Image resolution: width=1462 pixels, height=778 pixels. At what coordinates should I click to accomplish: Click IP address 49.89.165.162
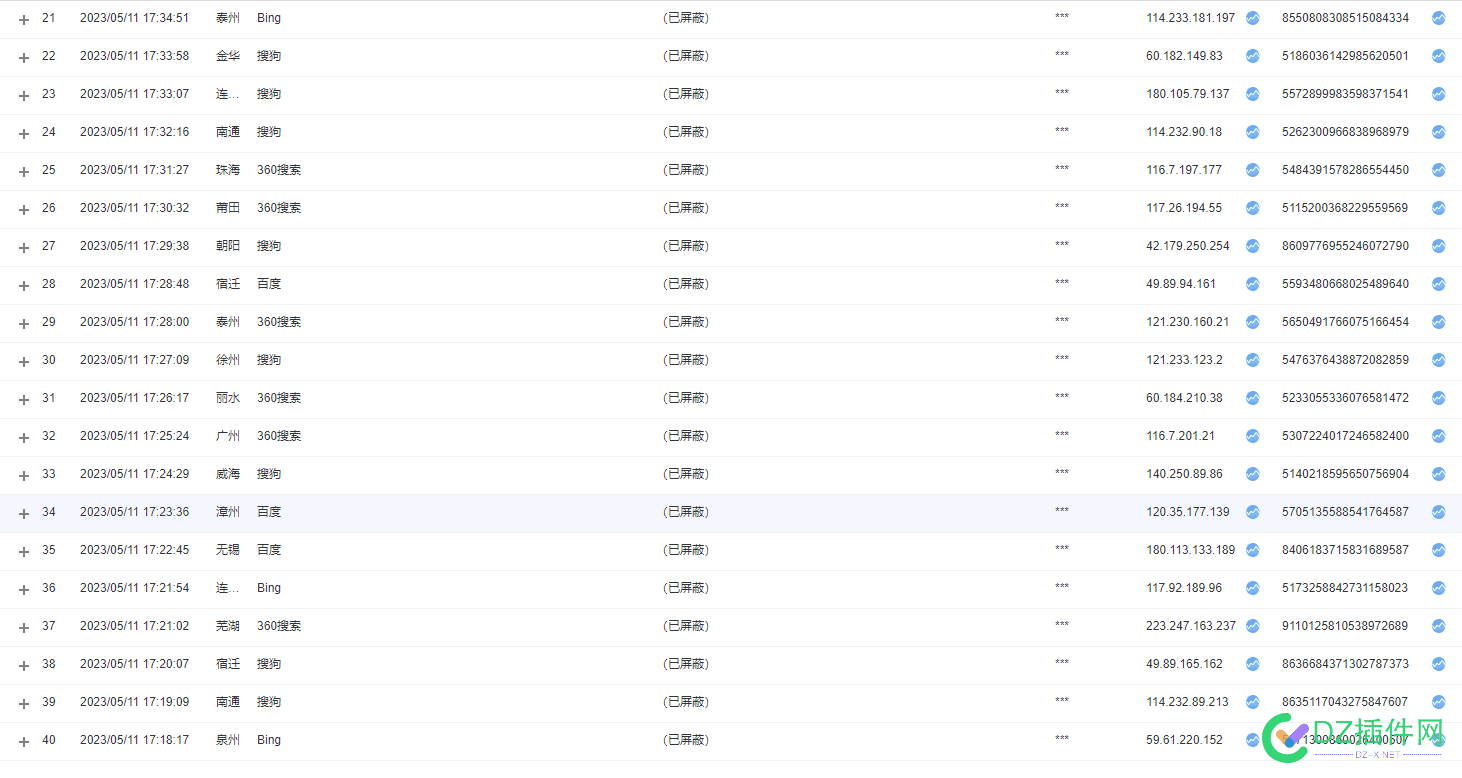point(1184,664)
